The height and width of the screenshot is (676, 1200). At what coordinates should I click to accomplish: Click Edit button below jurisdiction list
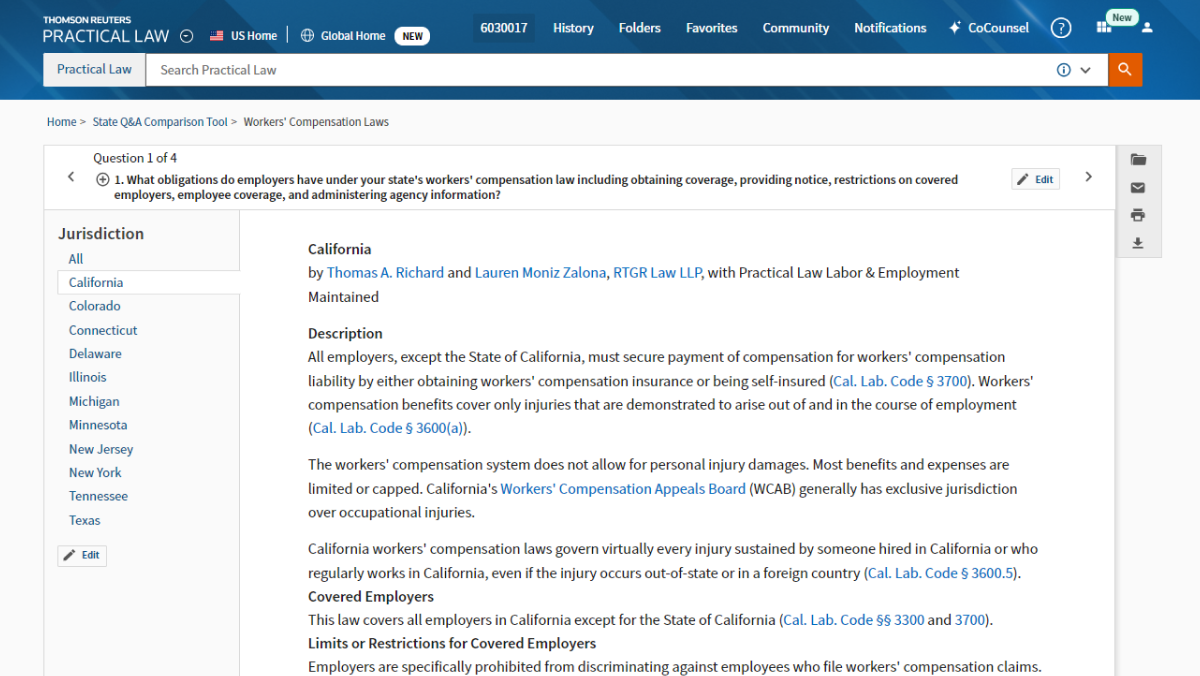click(82, 555)
